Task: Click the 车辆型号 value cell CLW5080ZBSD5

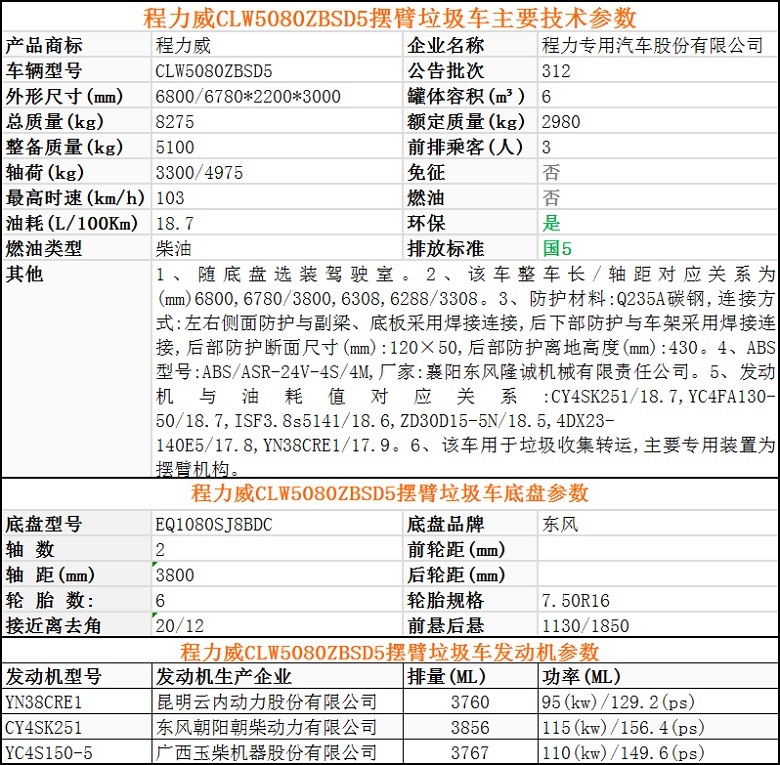Action: click(214, 71)
